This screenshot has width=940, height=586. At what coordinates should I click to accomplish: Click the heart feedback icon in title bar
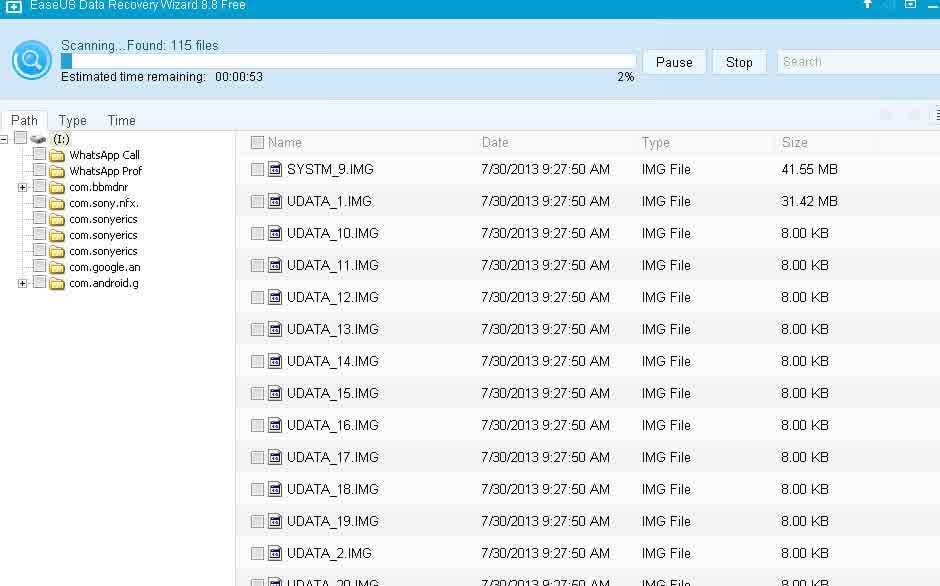tap(910, 6)
